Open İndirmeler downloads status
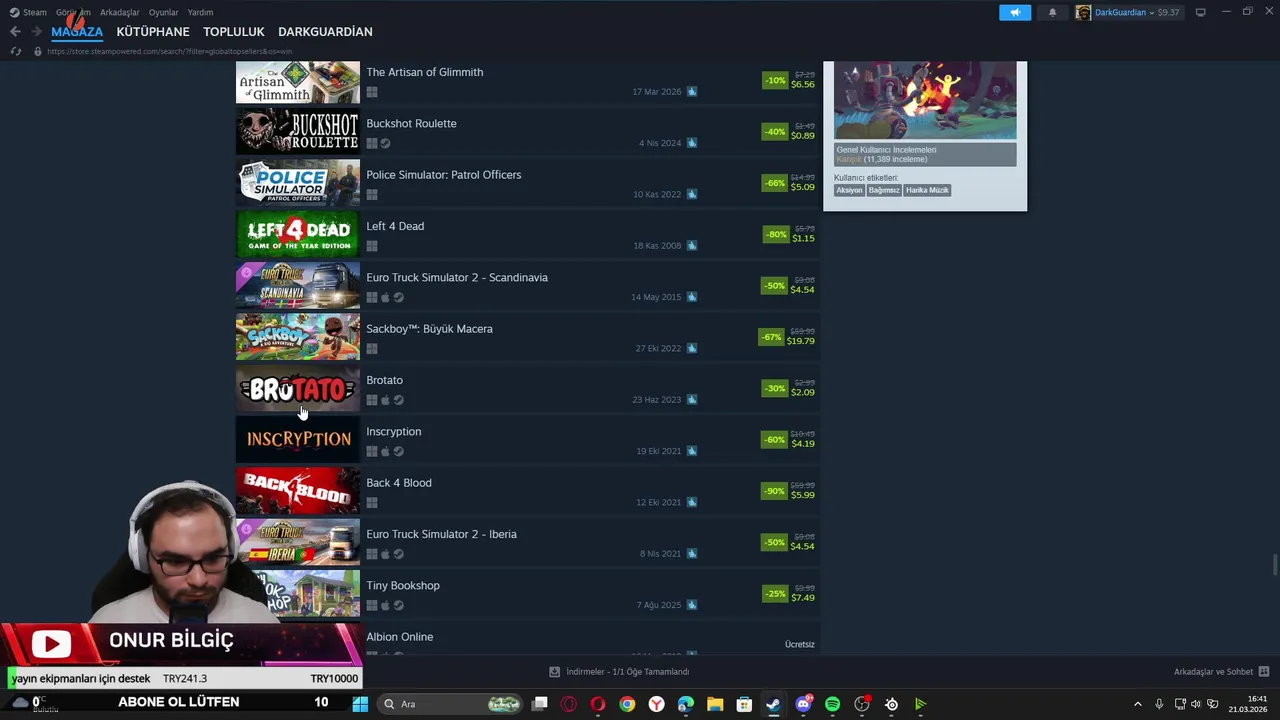Viewport: 1280px width, 720px height. click(620, 672)
